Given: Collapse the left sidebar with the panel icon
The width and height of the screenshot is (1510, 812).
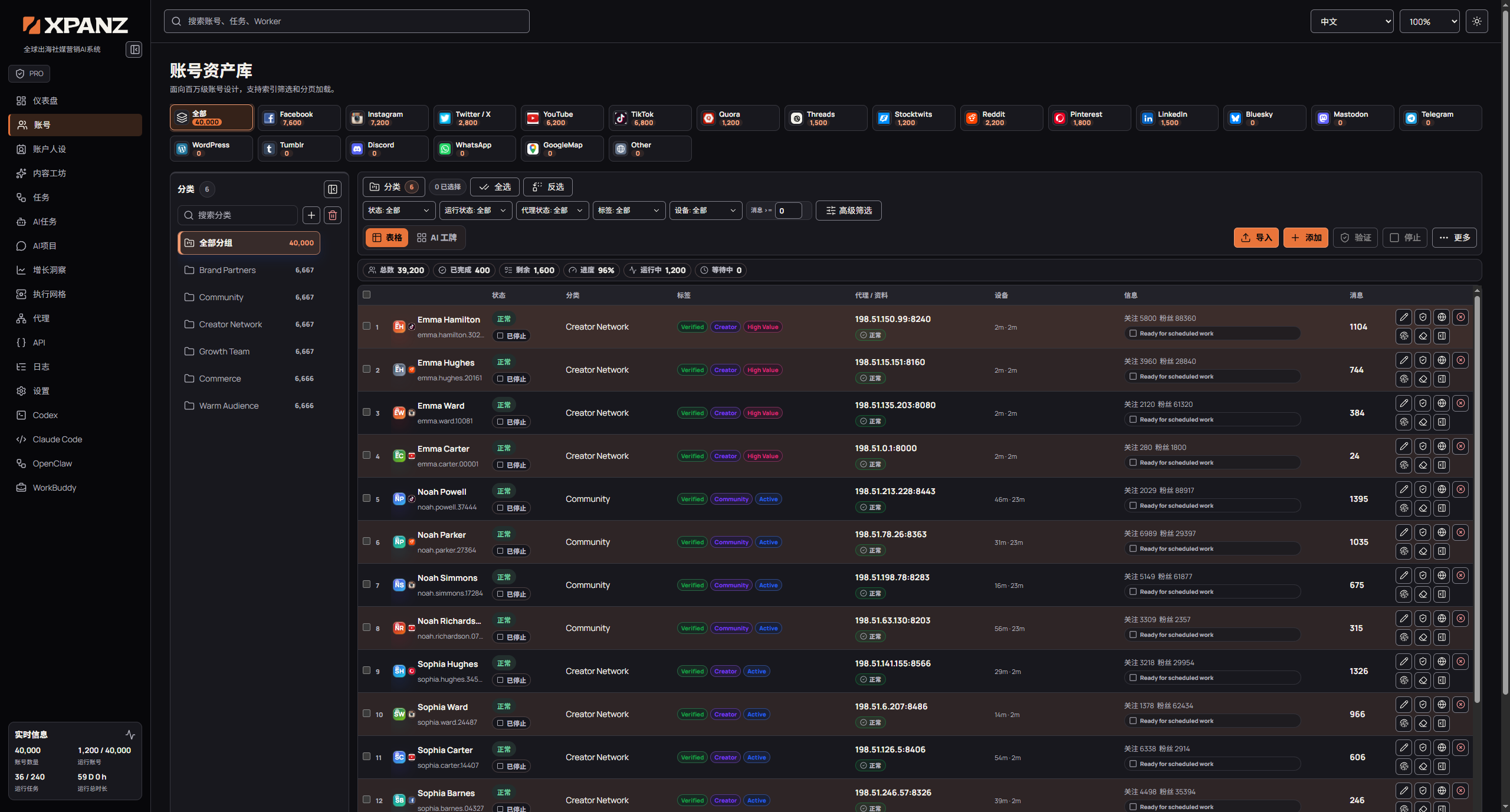Looking at the screenshot, I should tap(134, 50).
